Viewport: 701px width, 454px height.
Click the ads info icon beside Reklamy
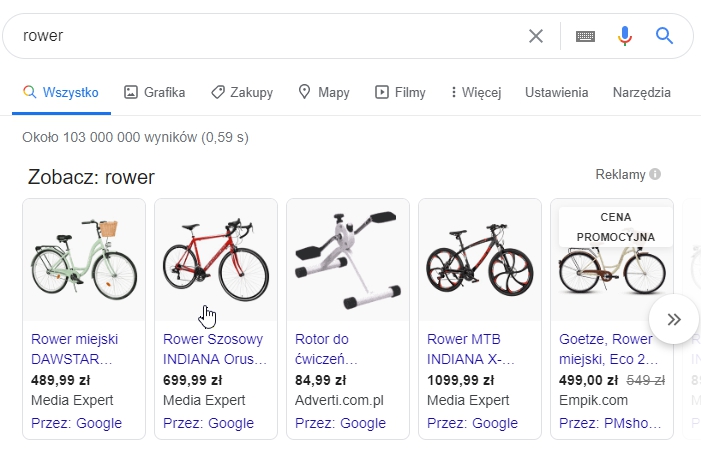coord(655,174)
